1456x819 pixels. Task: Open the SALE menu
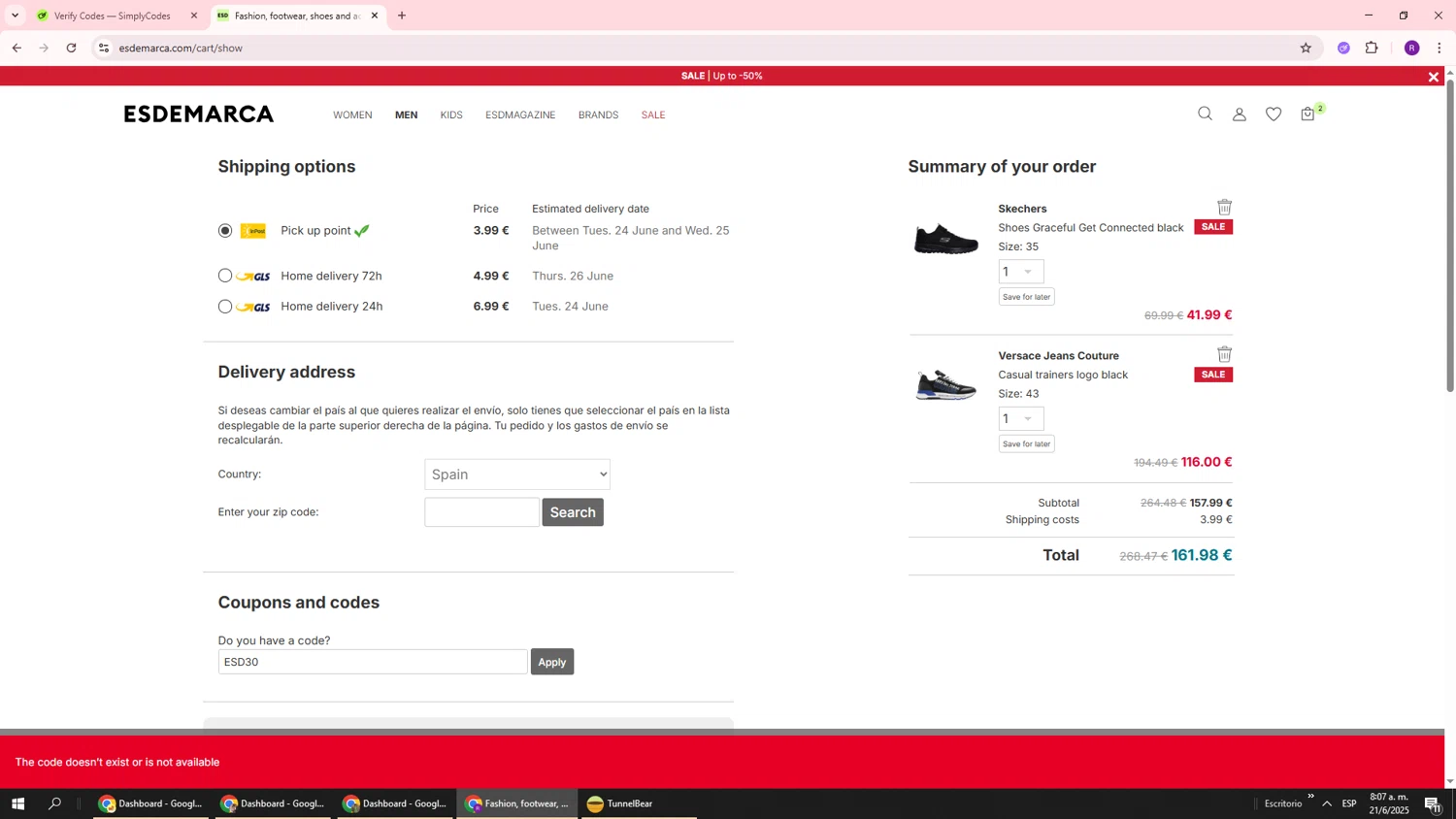pos(653,115)
